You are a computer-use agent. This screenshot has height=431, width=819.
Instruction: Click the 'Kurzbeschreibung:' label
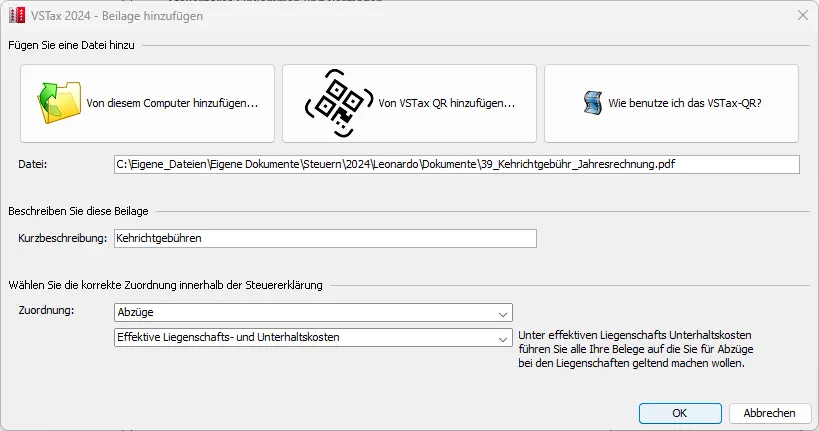pyautogui.click(x=63, y=238)
